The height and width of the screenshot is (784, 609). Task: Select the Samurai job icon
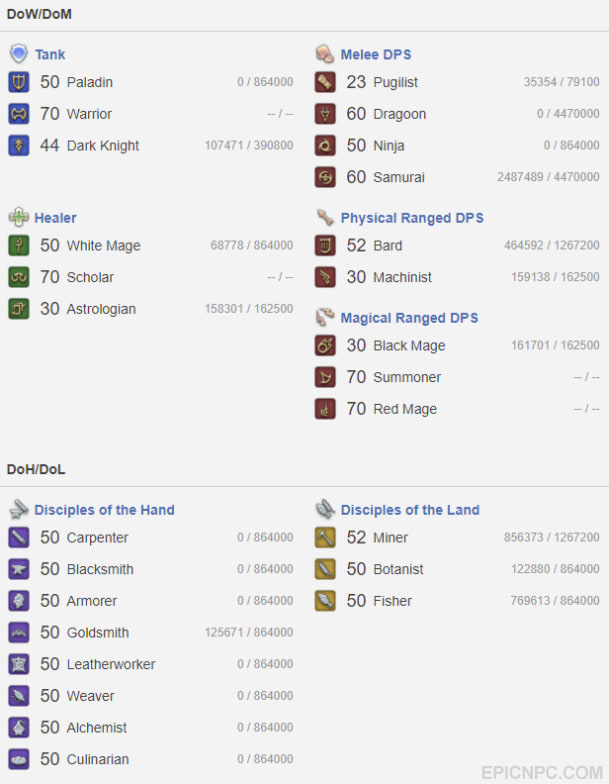tap(325, 177)
